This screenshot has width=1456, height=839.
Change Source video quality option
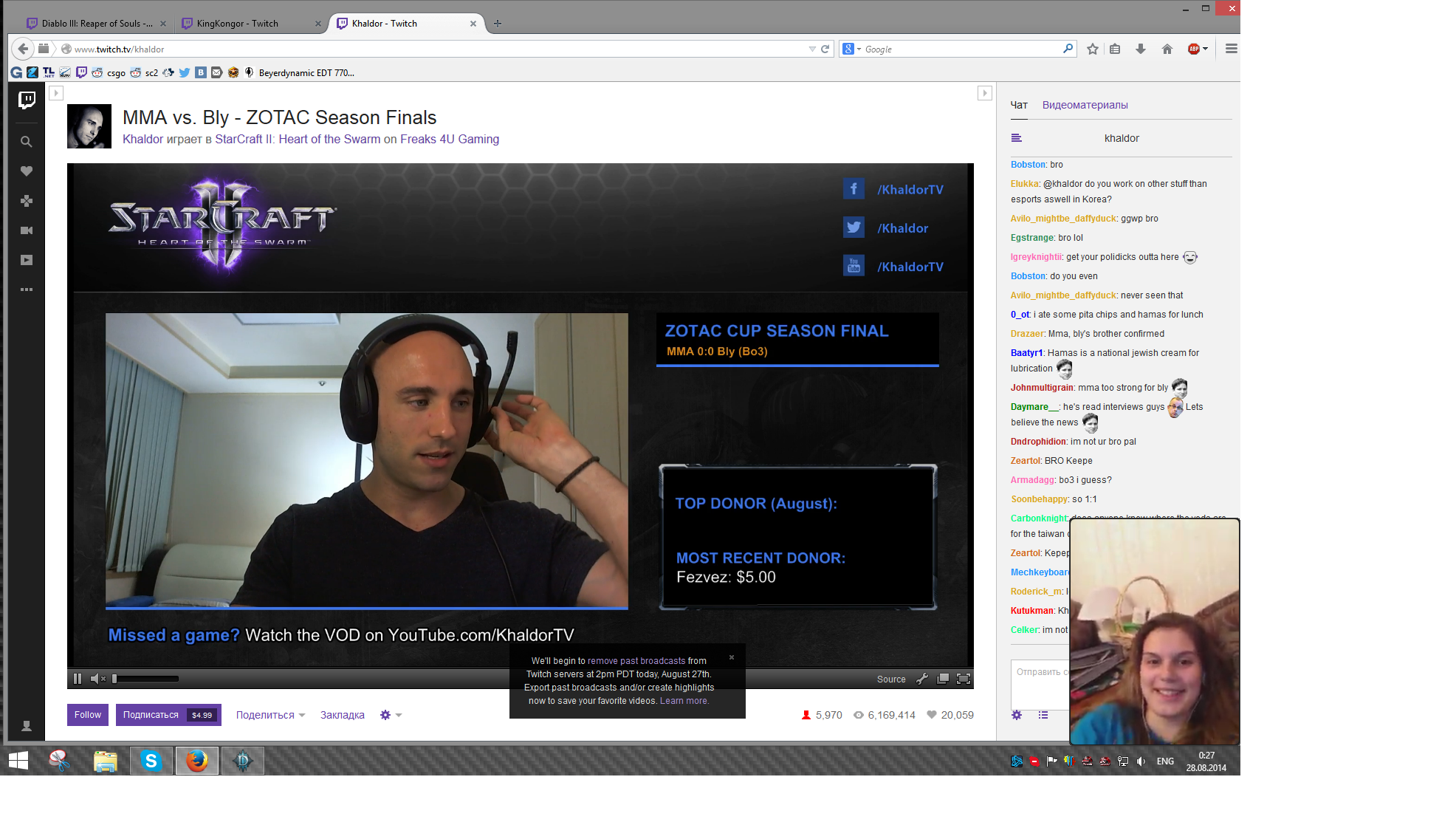pos(890,679)
